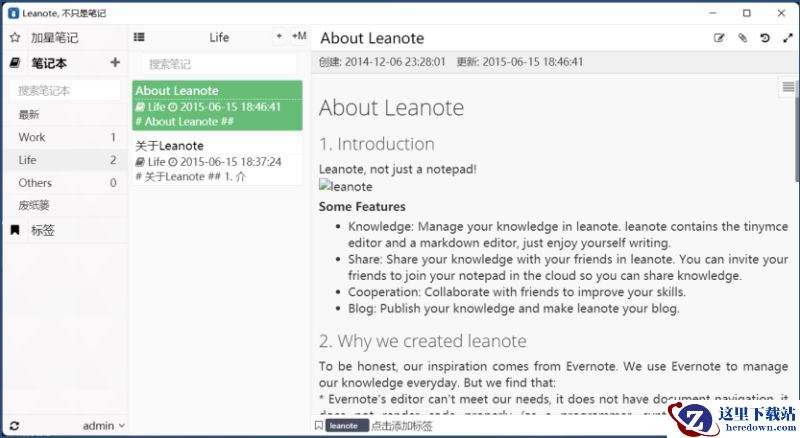The width and height of the screenshot is (800, 438).
Task: Click 点击添加标签 to add a tag
Action: tap(402, 426)
